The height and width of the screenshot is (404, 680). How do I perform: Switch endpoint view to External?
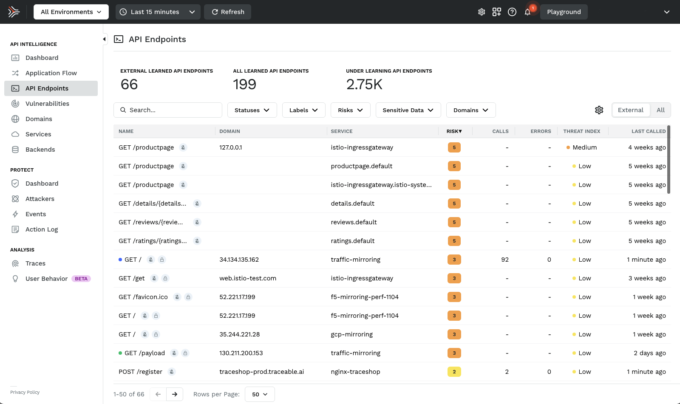pos(631,110)
